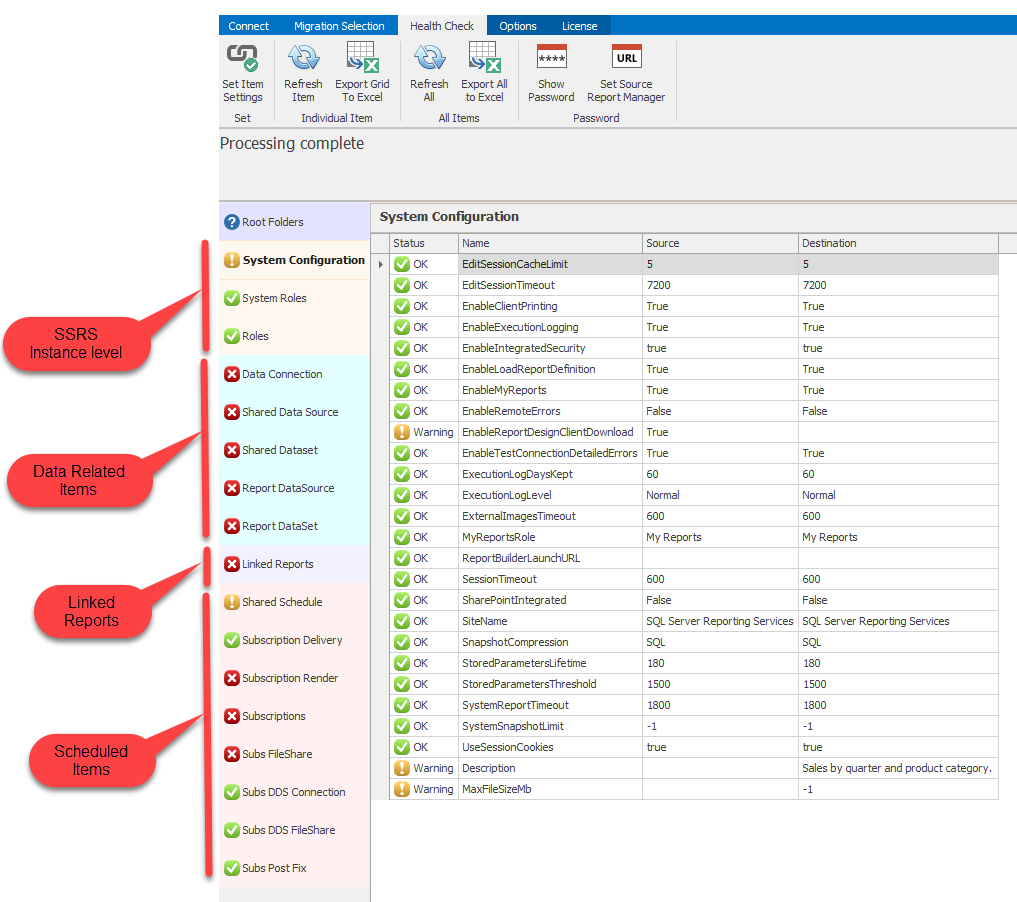Select EnableClientPrinting name cell
1017x902 pixels.
550,306
